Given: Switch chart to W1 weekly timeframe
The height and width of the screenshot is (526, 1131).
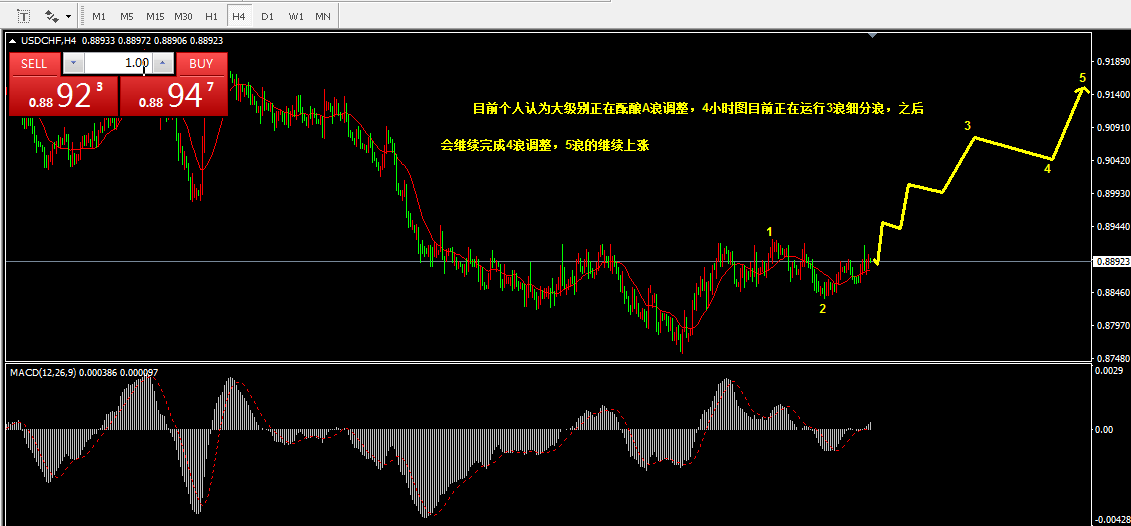Looking at the screenshot, I should click(295, 15).
